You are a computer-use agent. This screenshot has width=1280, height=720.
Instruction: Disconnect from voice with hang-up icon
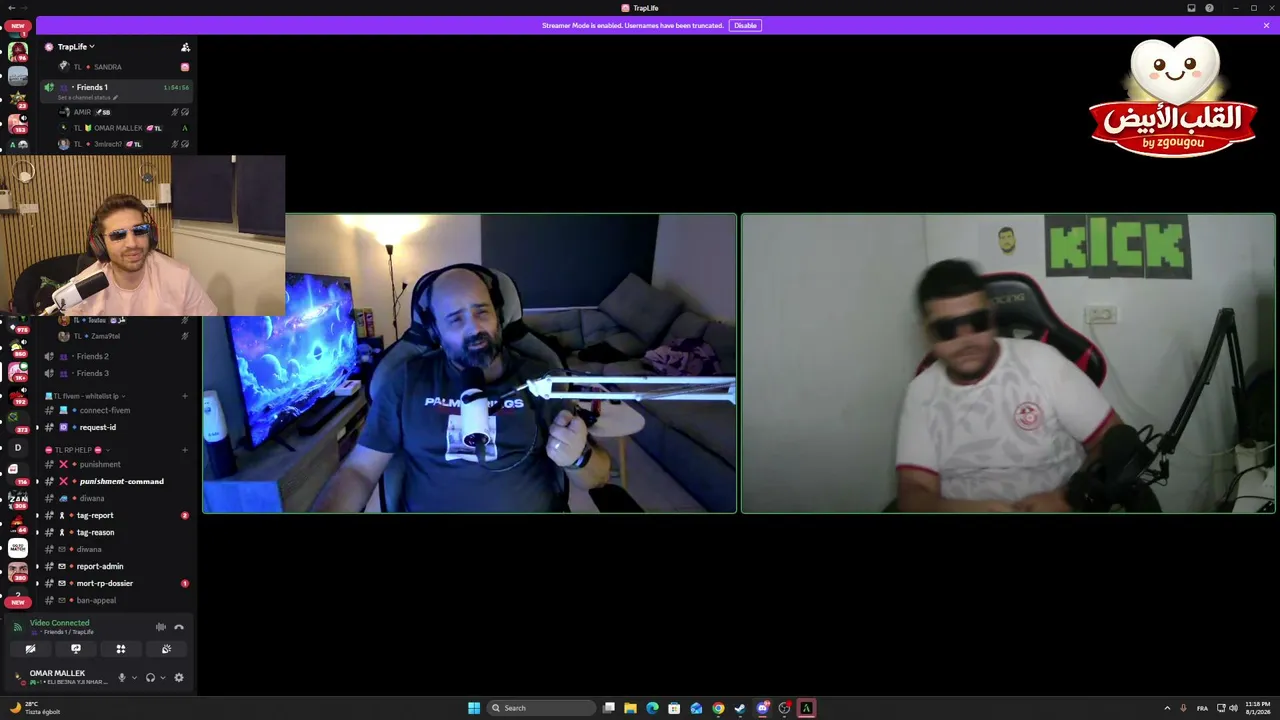(179, 627)
